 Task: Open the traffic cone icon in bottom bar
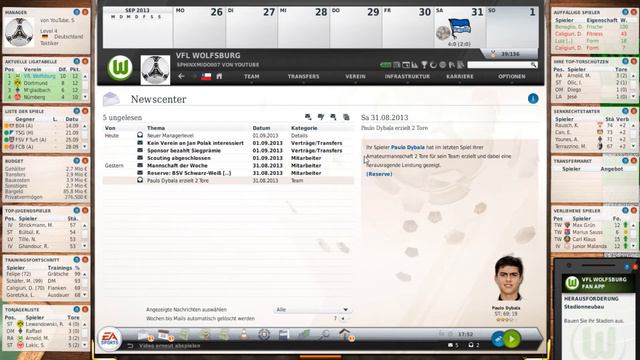(x=244, y=334)
